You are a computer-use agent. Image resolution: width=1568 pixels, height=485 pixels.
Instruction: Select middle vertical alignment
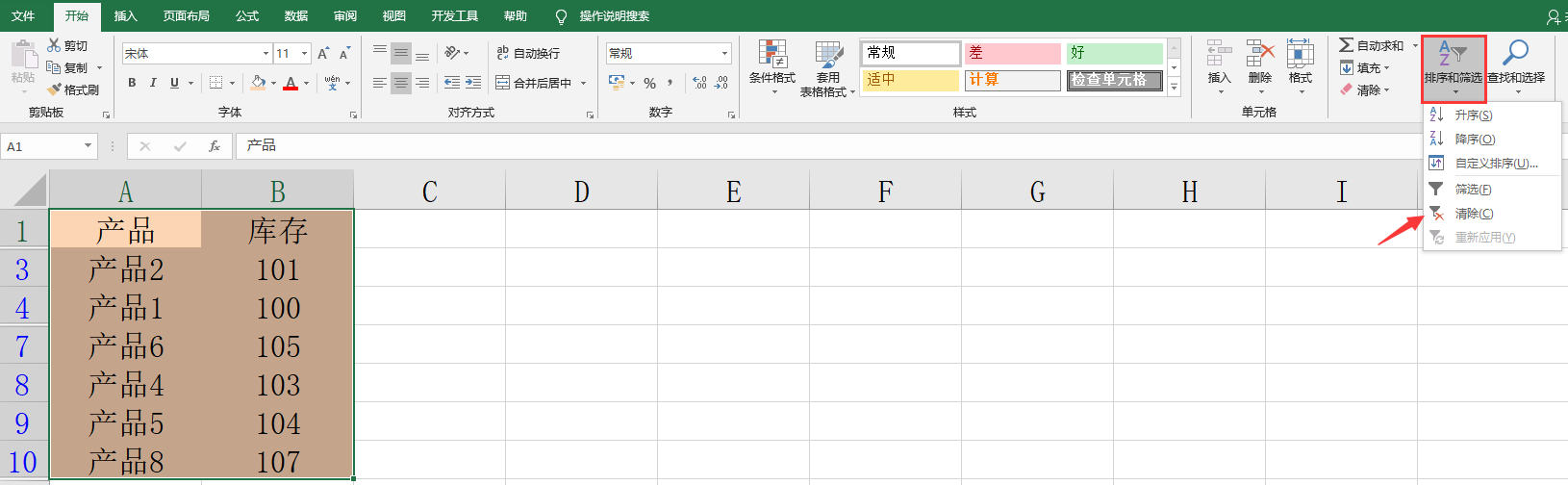[x=401, y=53]
